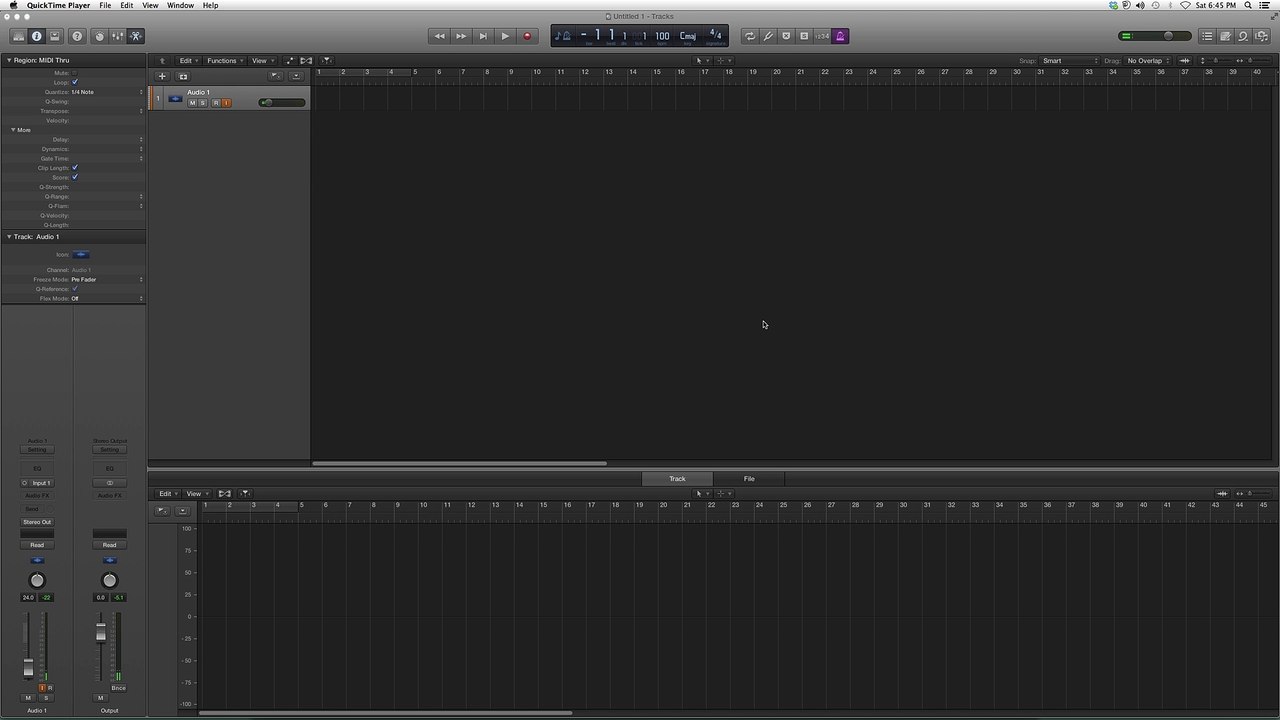Duplicate track with icon beside plus
The height and width of the screenshot is (720, 1280).
[183, 76]
